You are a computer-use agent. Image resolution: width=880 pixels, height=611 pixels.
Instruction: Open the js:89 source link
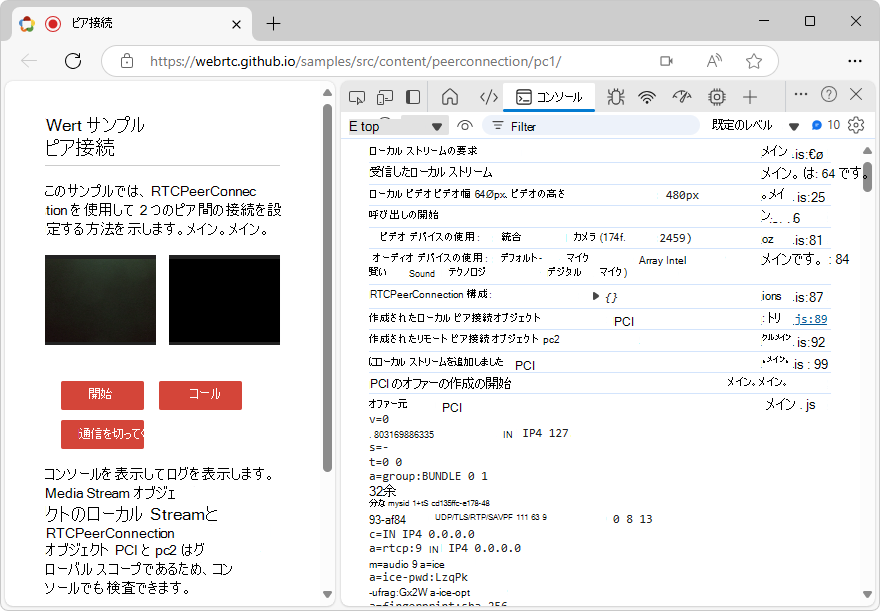pyautogui.click(x=812, y=319)
